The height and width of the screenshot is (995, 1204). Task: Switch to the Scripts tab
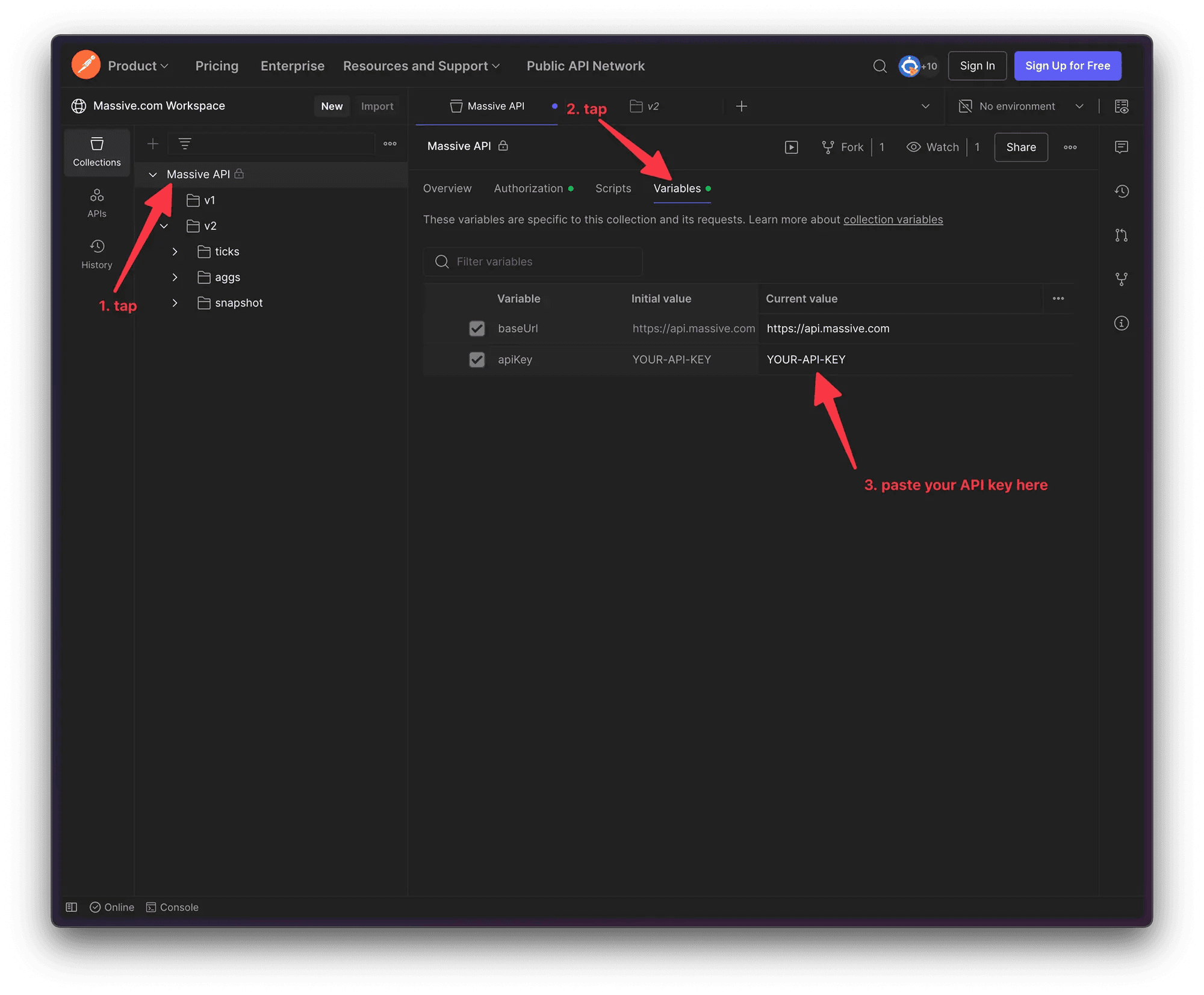[613, 188]
